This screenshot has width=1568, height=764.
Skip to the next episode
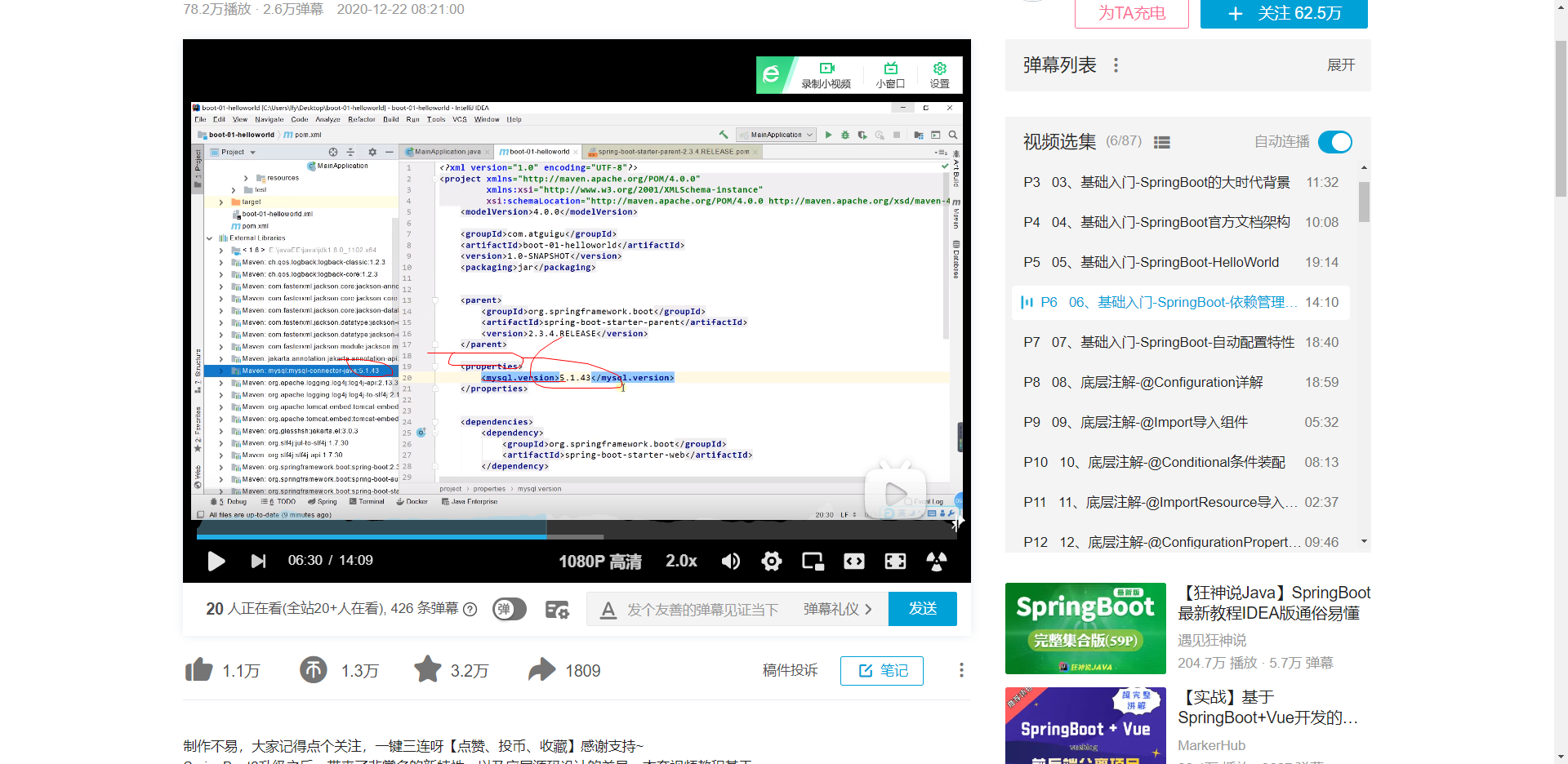pyautogui.click(x=258, y=561)
